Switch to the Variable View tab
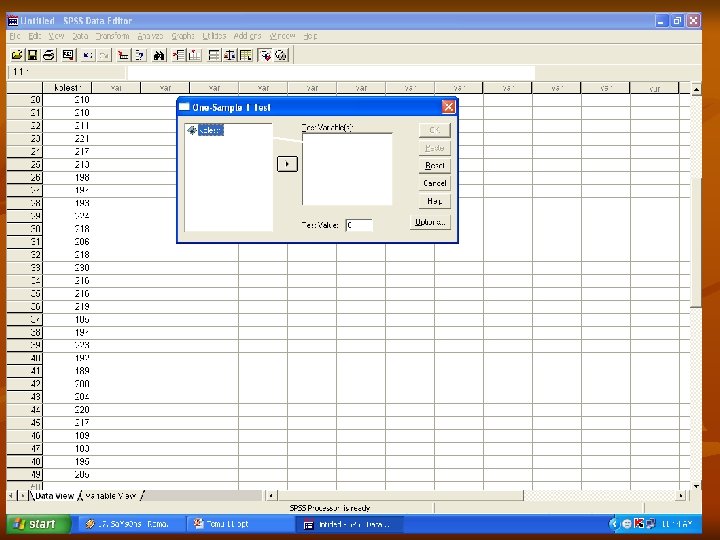Image resolution: width=720 pixels, height=540 pixels. 111,496
